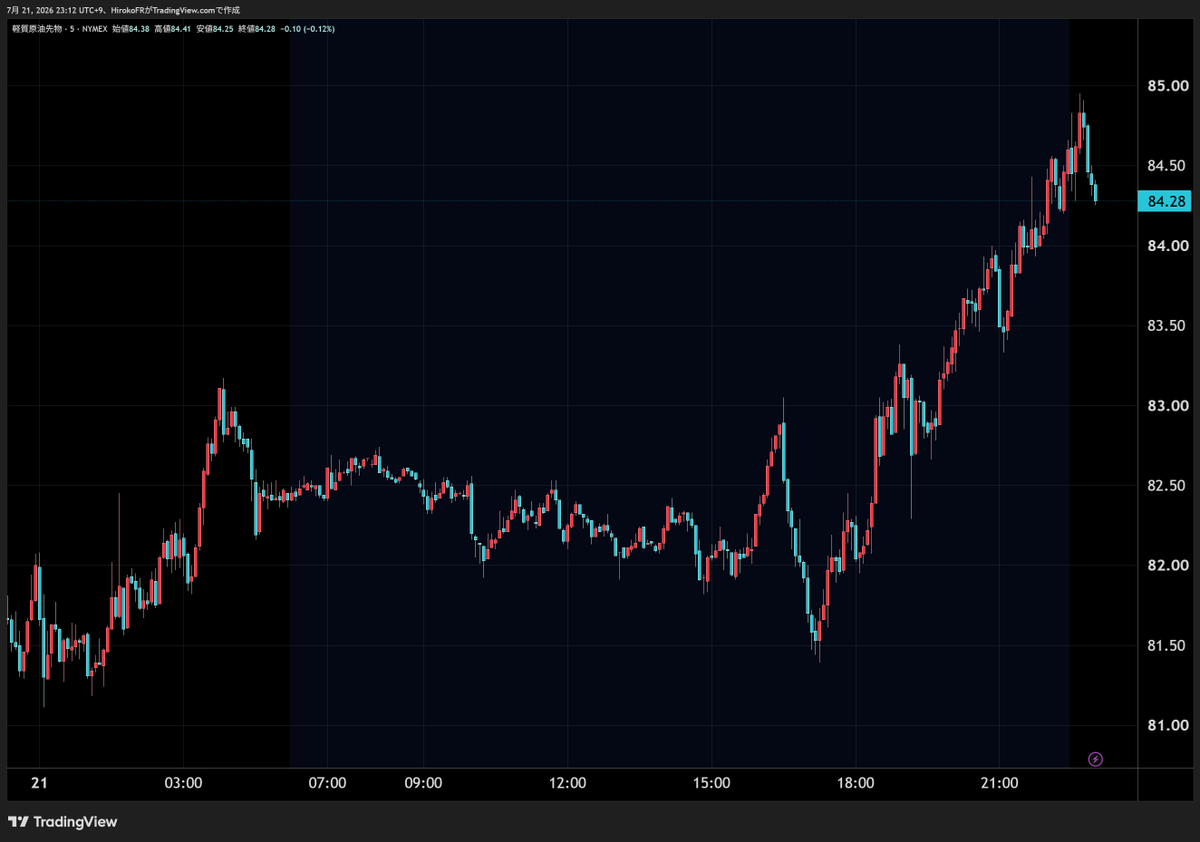The width and height of the screenshot is (1200, 842).
Task: Click the 安値84.25 low value
Action: pyautogui.click(x=214, y=29)
